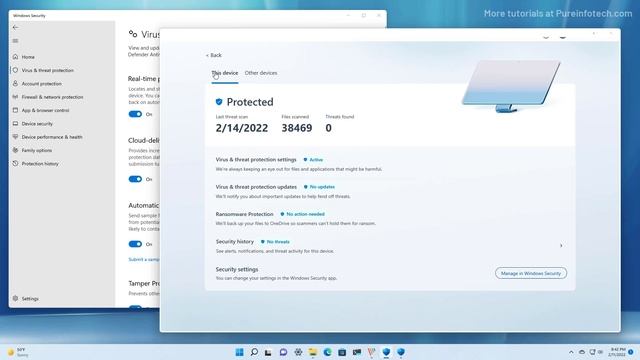Open the Windows Start menu
The width and height of the screenshot is (640, 360).
click(240, 352)
